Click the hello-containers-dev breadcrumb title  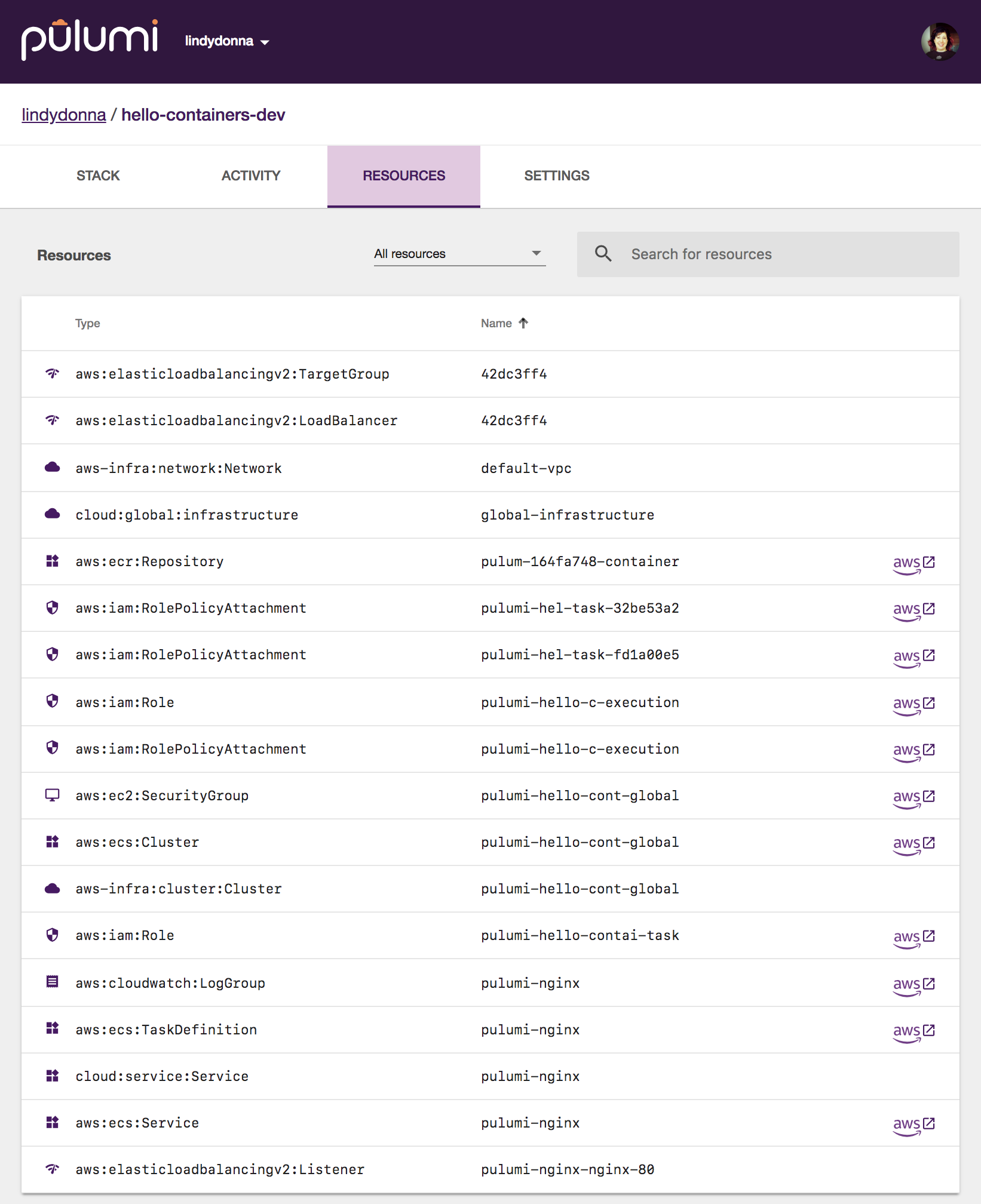tap(203, 115)
